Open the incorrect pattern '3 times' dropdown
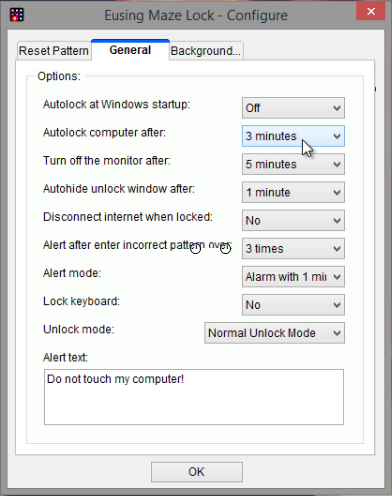The width and height of the screenshot is (392, 496). pyautogui.click(x=293, y=248)
